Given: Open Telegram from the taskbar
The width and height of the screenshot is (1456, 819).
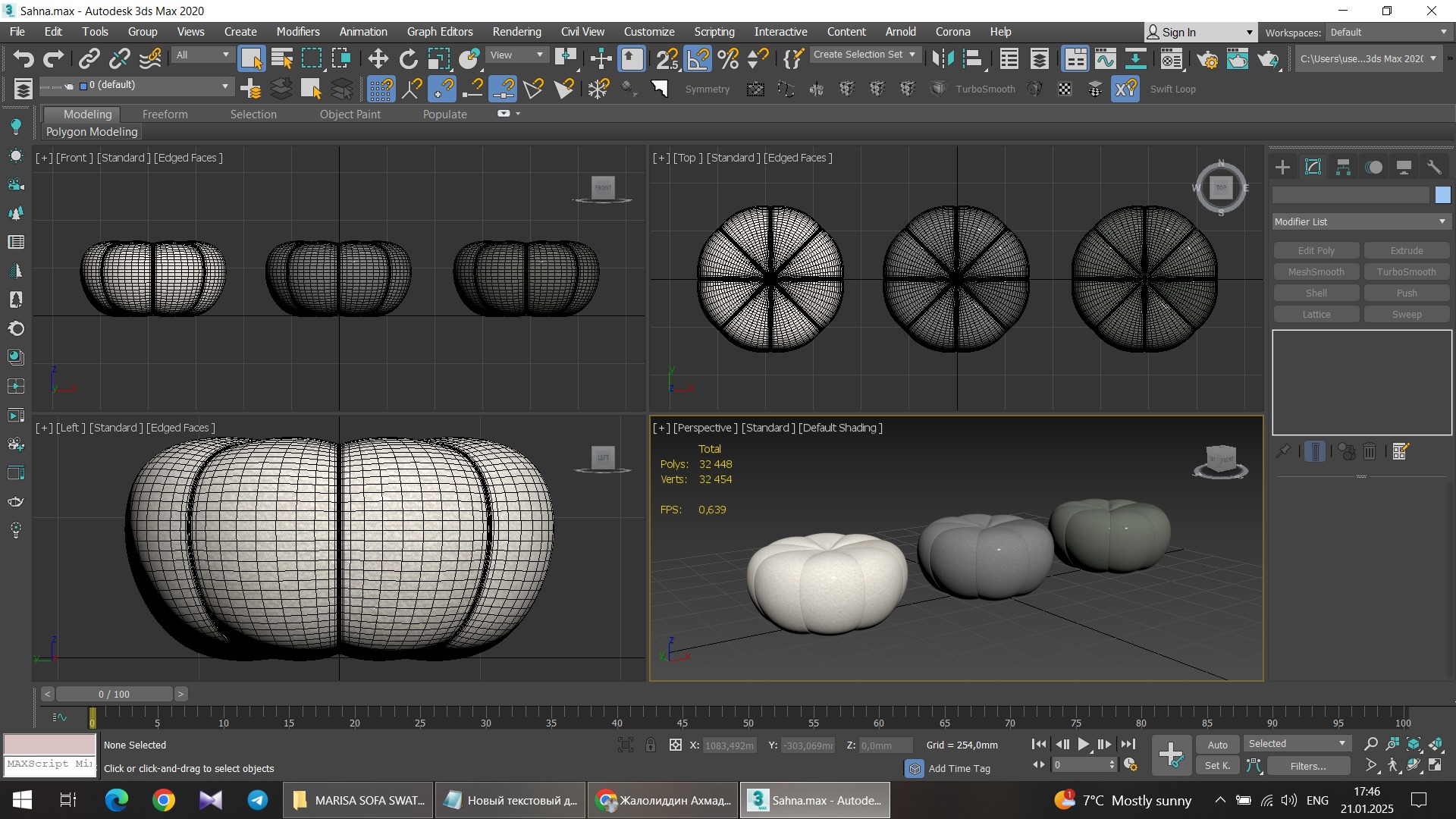Looking at the screenshot, I should coord(257,800).
